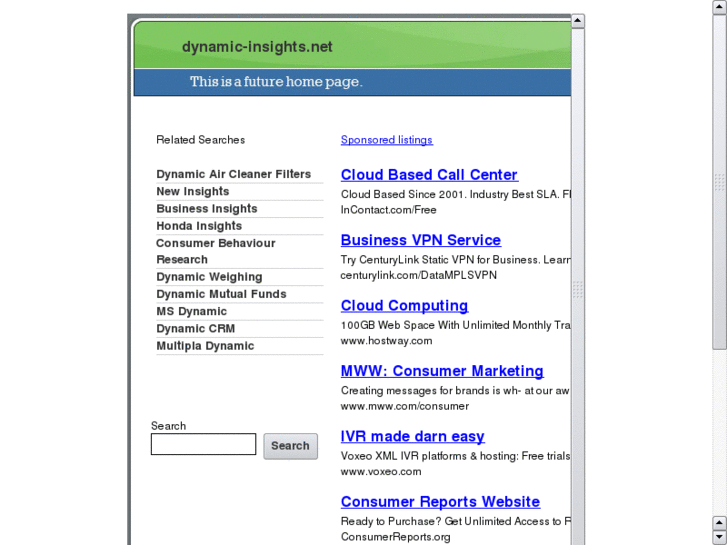Click www.hostway.com URL text
Viewport: 727px width, 545px height.
[386, 340]
